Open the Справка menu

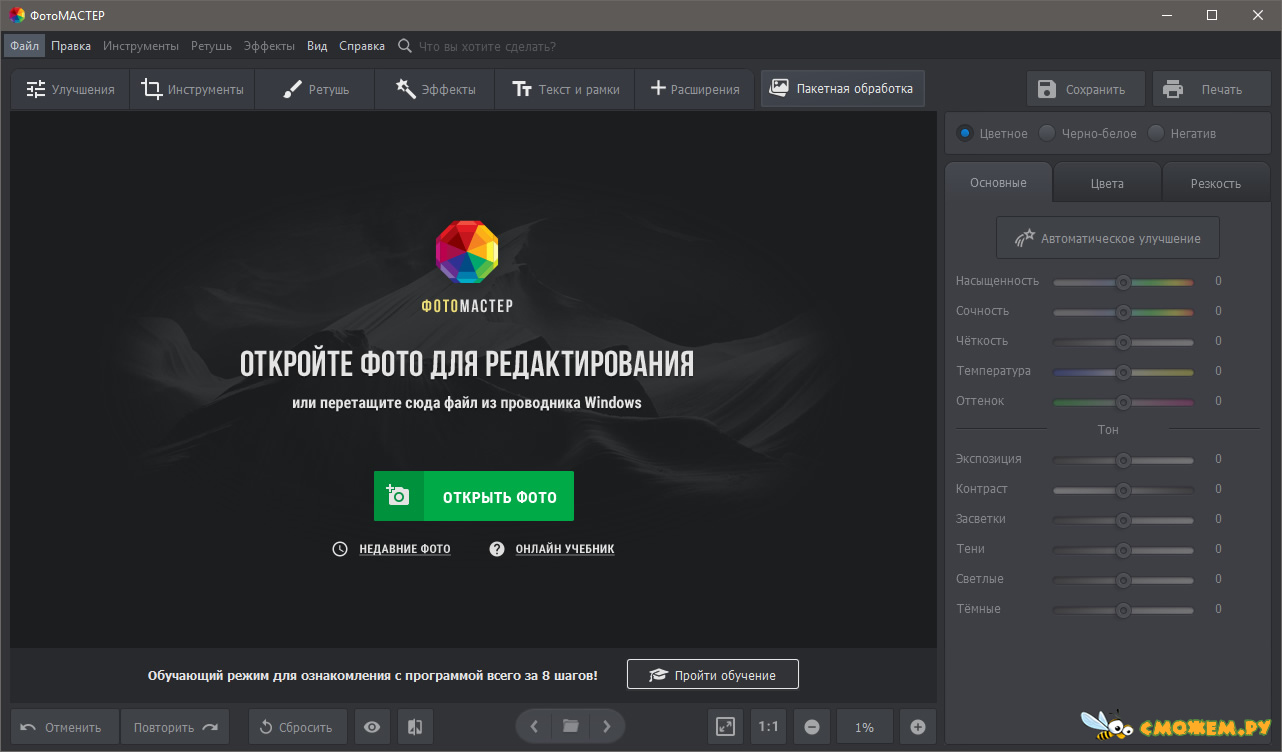362,46
